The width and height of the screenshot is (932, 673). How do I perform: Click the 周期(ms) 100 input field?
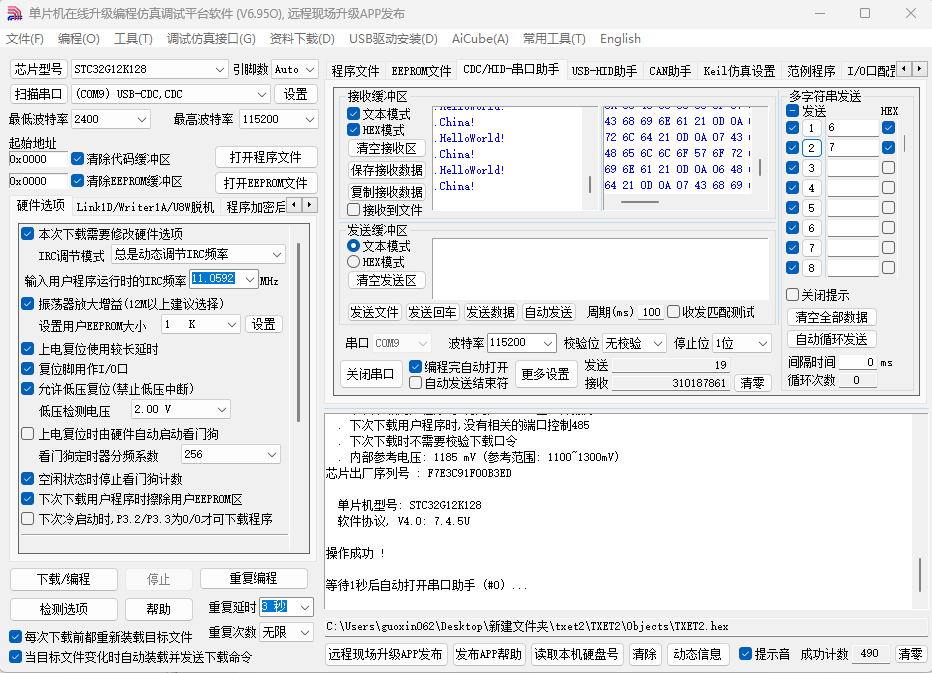tap(651, 312)
